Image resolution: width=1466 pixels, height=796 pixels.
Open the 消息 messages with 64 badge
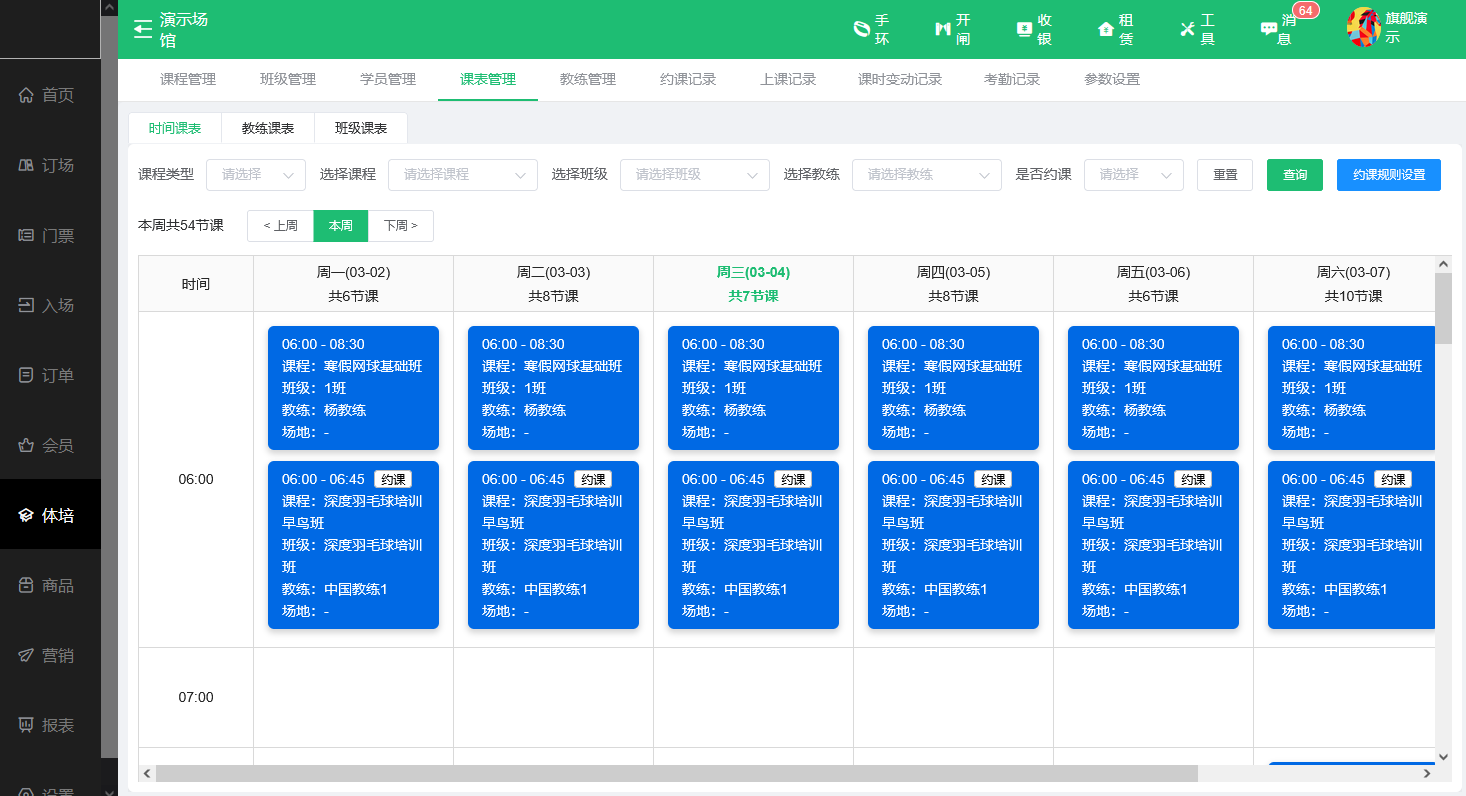1269,29
